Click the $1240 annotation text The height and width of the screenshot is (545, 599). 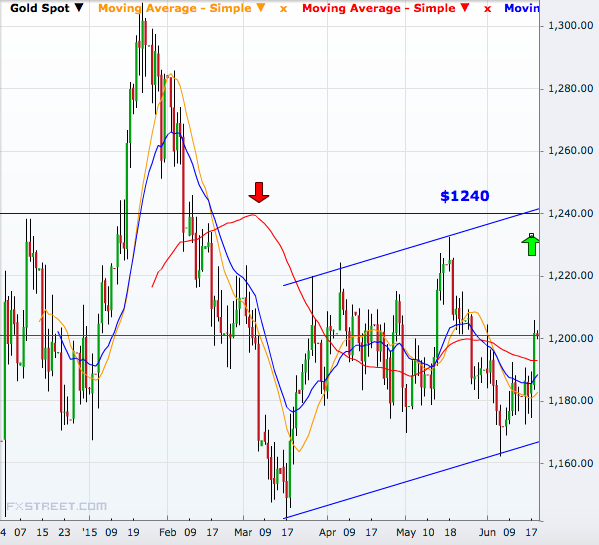tap(465, 196)
